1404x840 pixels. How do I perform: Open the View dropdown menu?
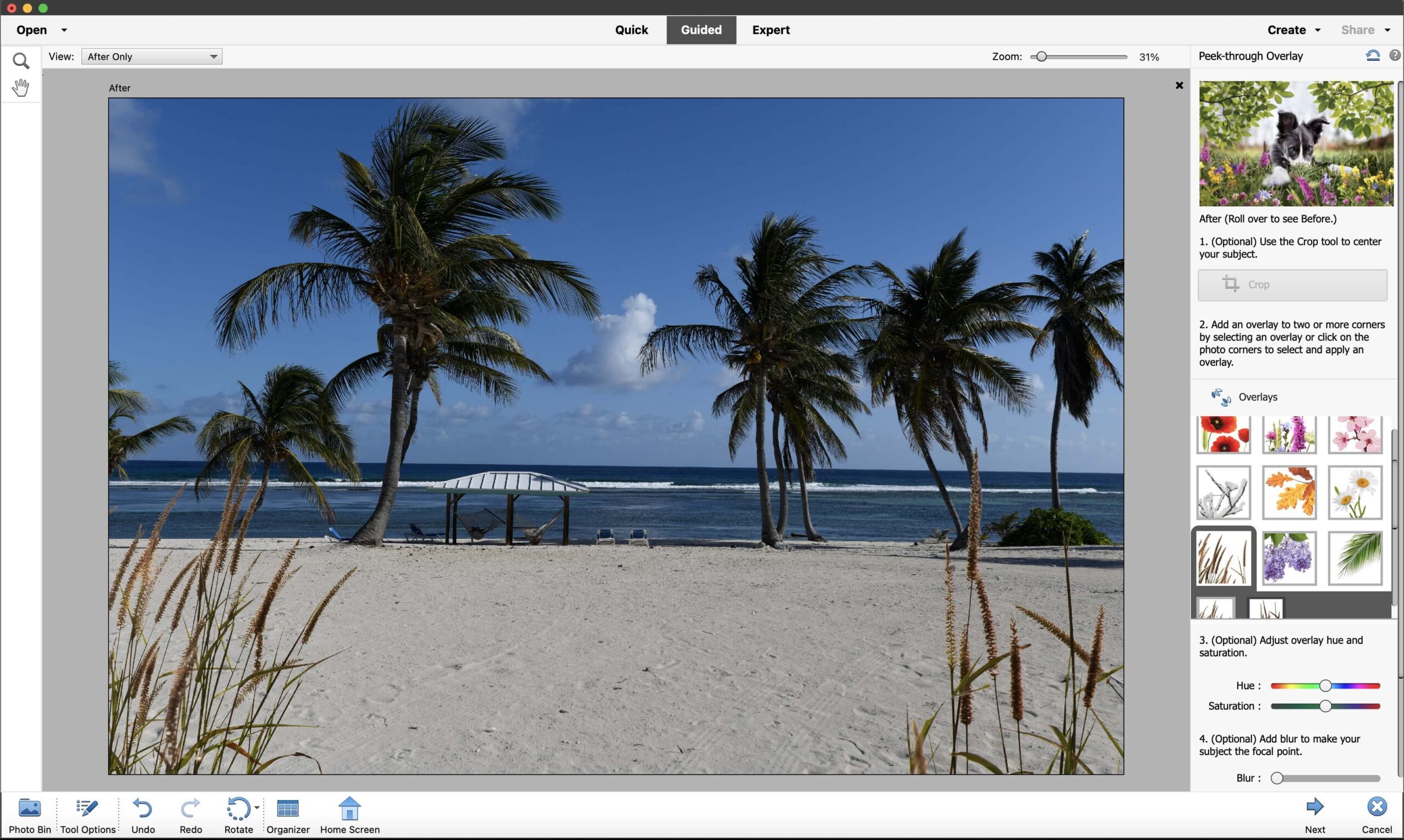pos(150,56)
